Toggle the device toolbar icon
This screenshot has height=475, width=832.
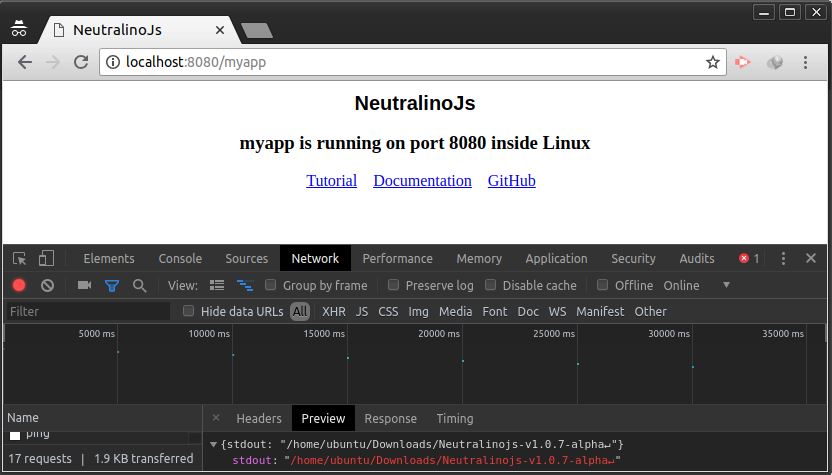46,258
